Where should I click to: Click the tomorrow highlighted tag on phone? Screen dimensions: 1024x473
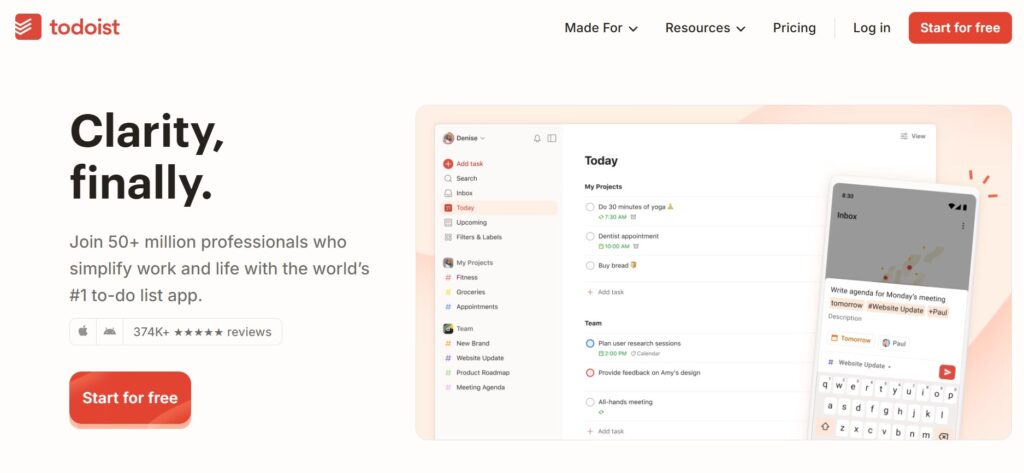(x=846, y=305)
